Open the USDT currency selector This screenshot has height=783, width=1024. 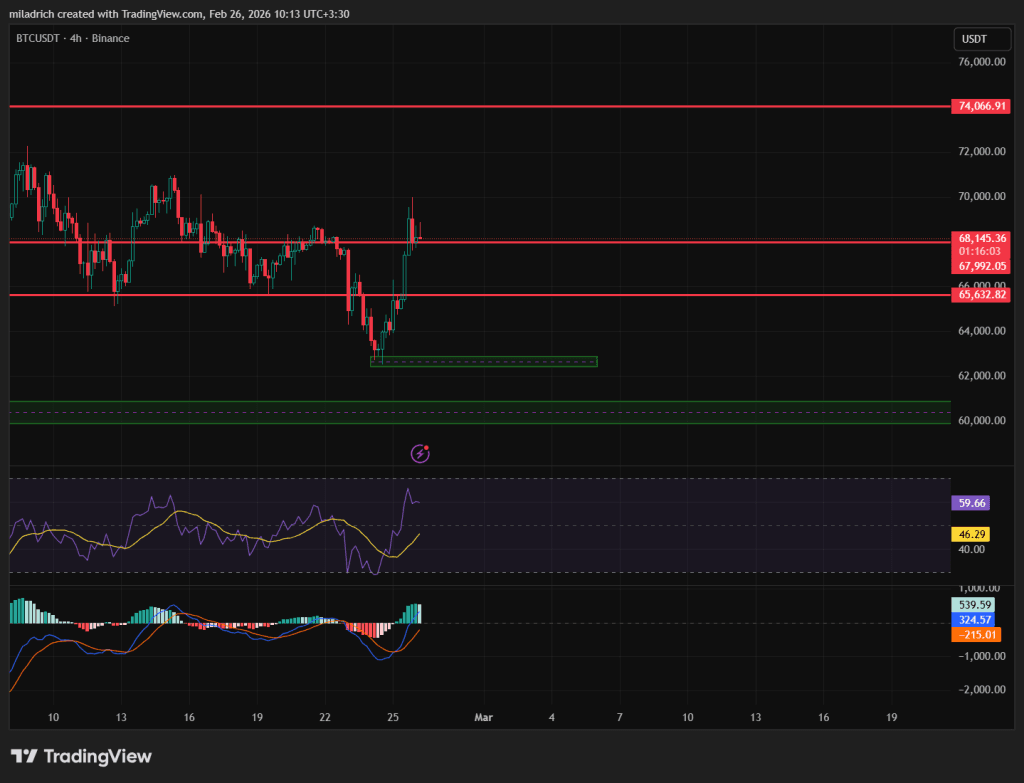tap(982, 39)
